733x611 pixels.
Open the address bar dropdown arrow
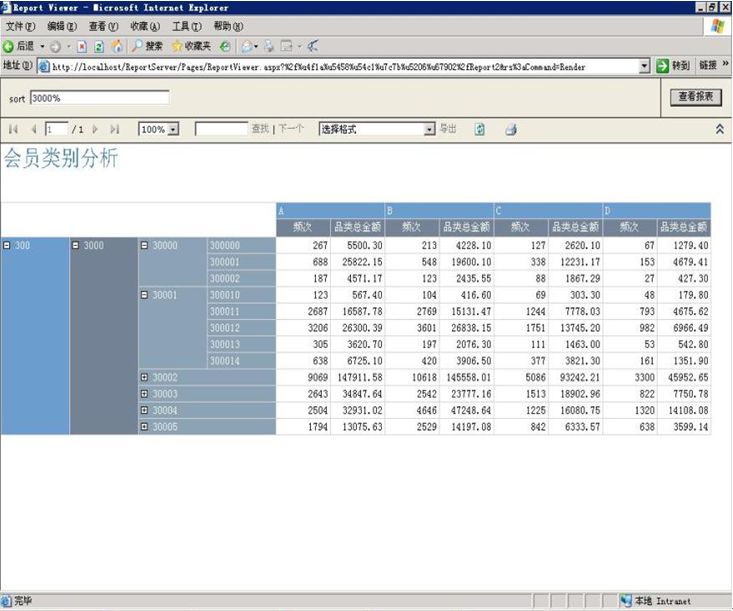(645, 66)
